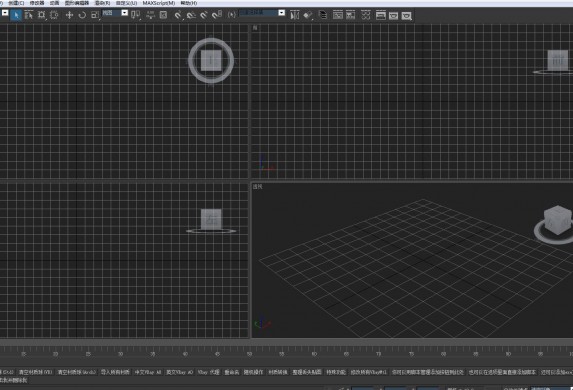Open the Layer Manager icon
This screenshot has width=573, height=390.
(x=323, y=15)
